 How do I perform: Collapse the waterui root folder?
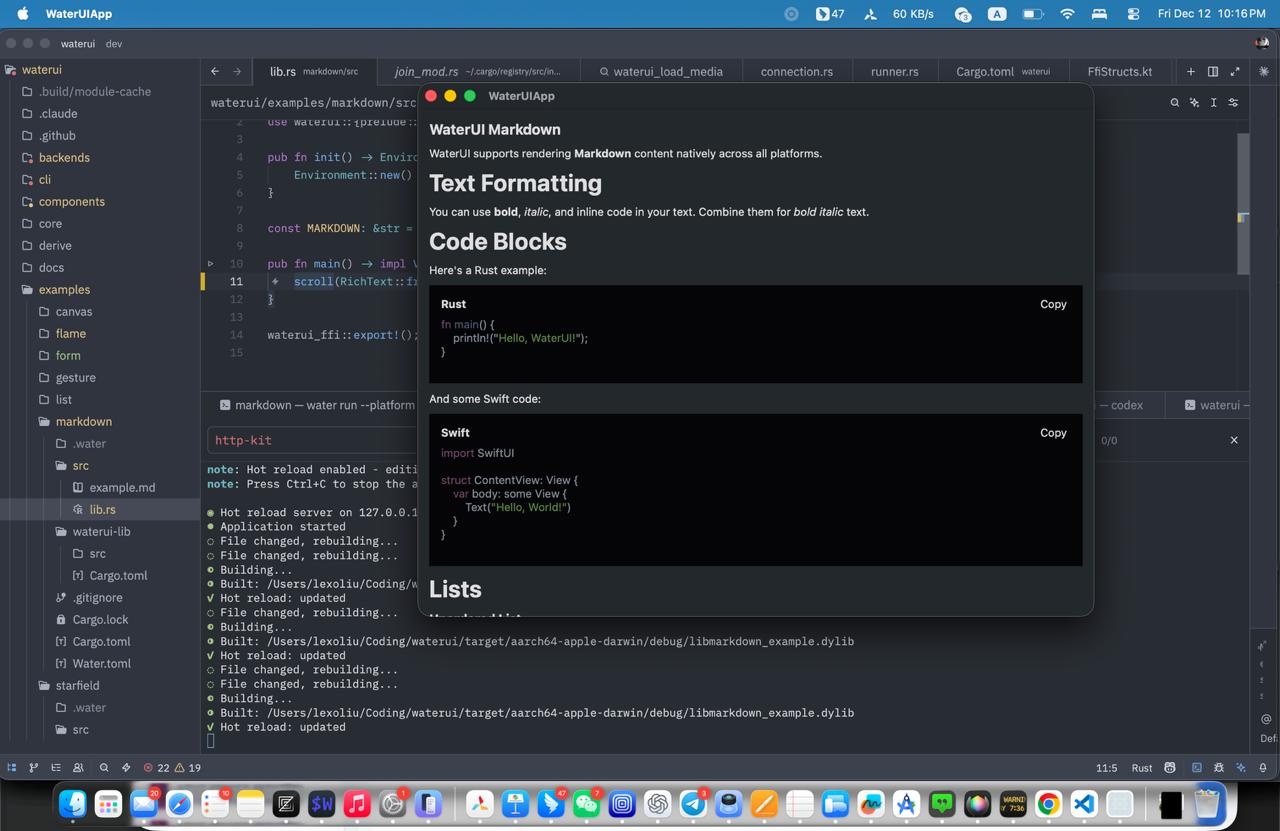point(100,70)
